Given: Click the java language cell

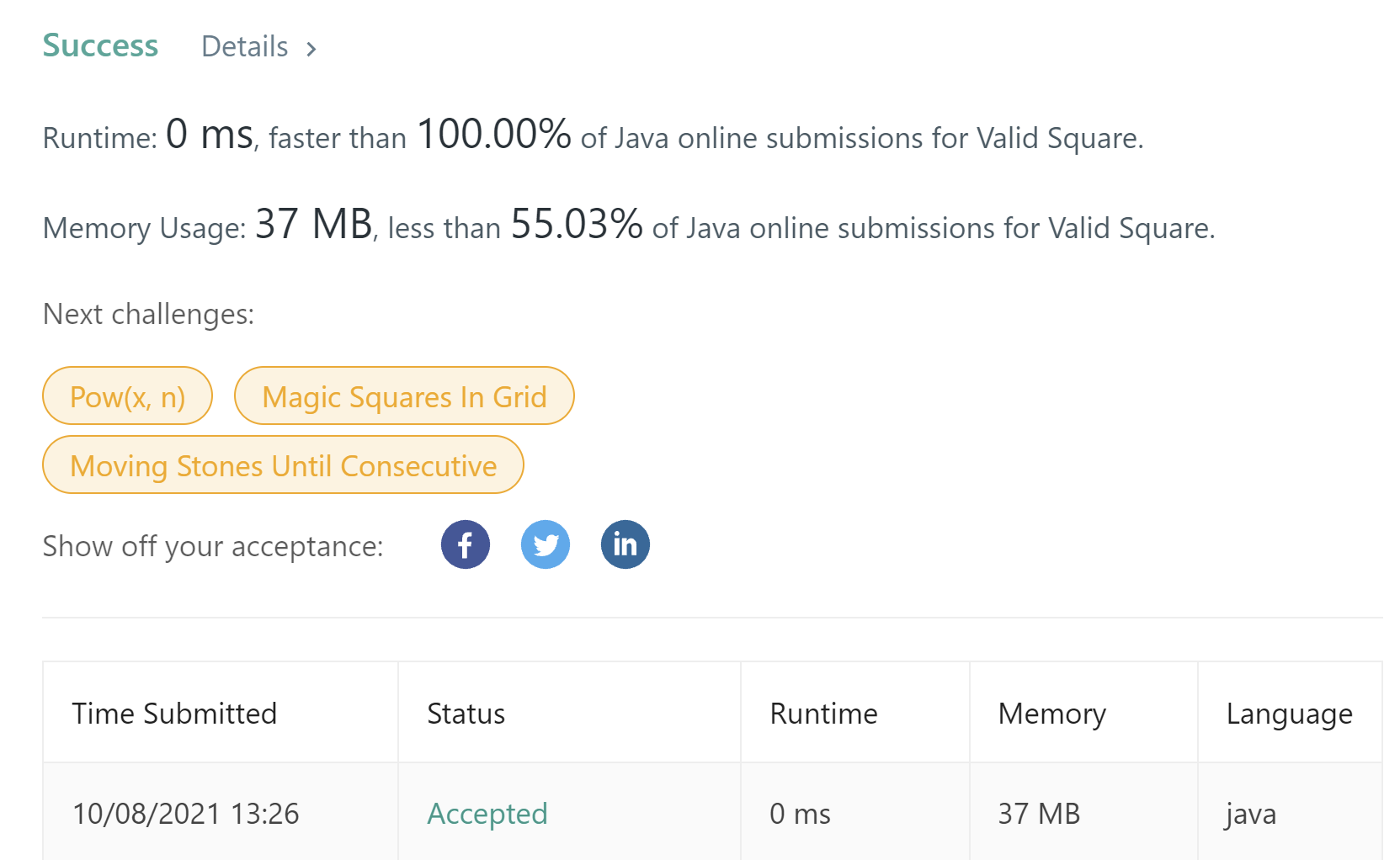Looking at the screenshot, I should [1251, 814].
